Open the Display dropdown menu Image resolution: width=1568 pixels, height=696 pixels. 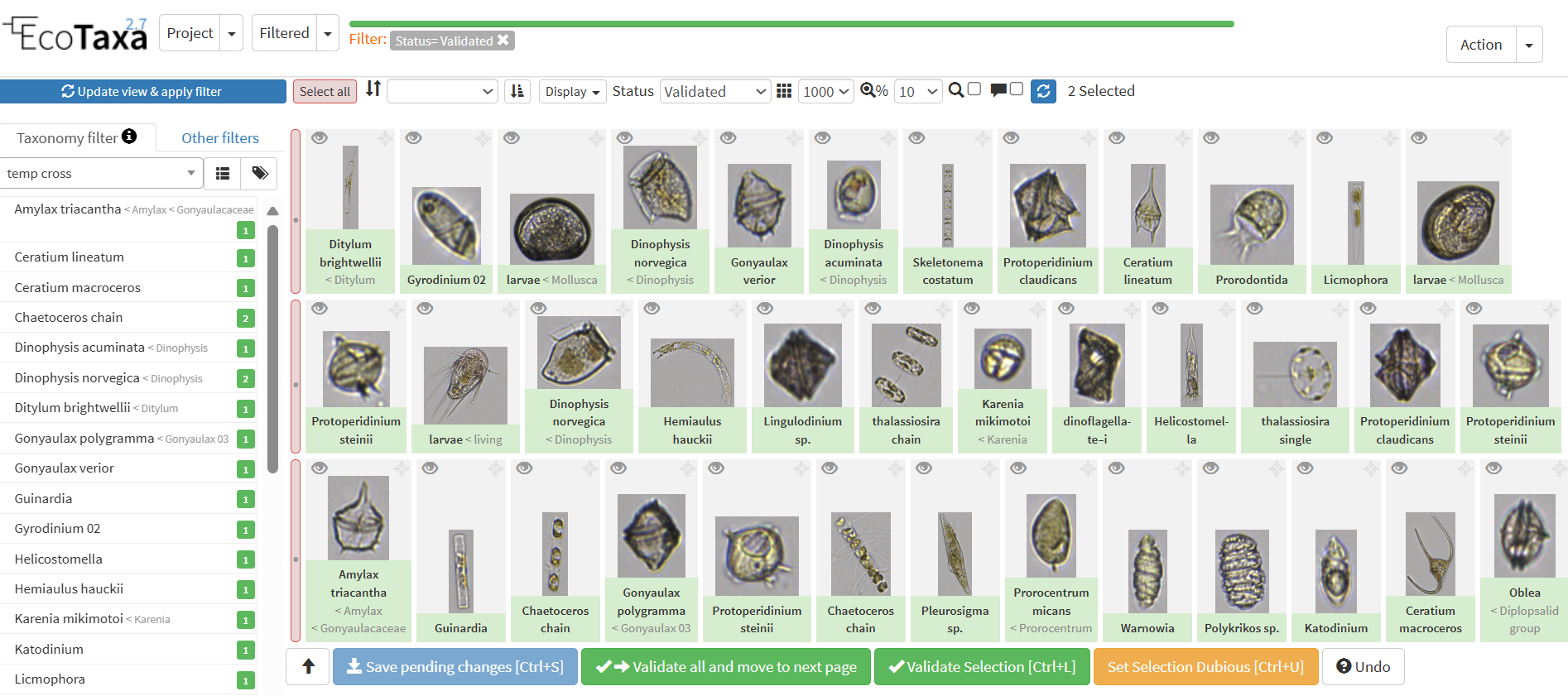pos(573,91)
